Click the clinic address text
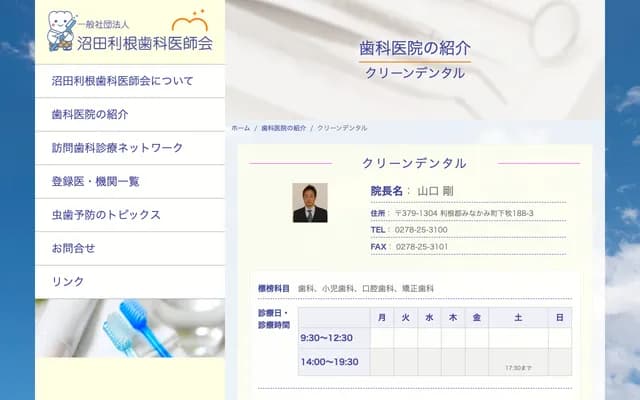Viewport: 640px width, 400px height. (464, 213)
